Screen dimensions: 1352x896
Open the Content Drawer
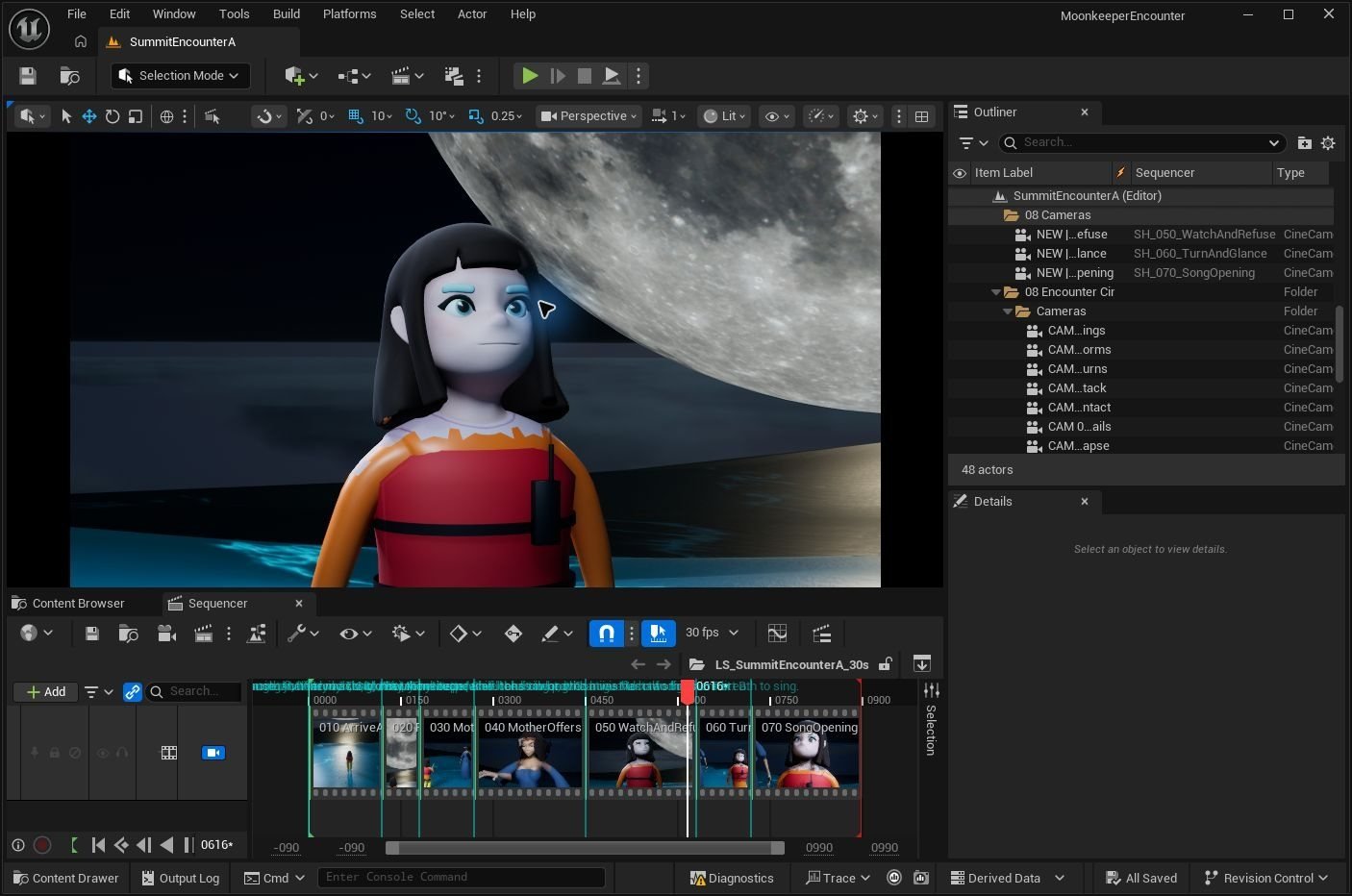click(x=65, y=878)
